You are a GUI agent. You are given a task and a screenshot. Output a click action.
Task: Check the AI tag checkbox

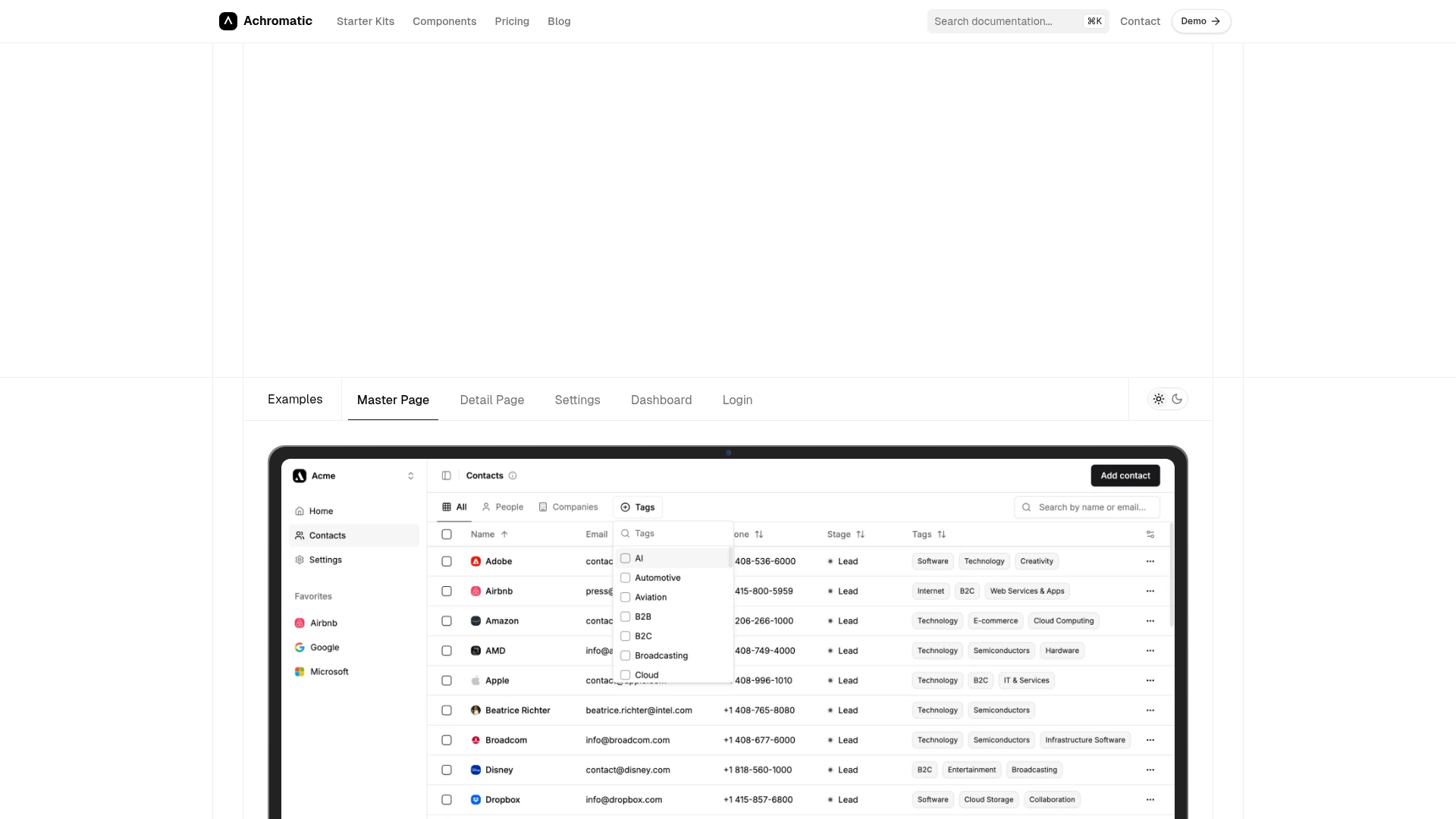tap(626, 558)
